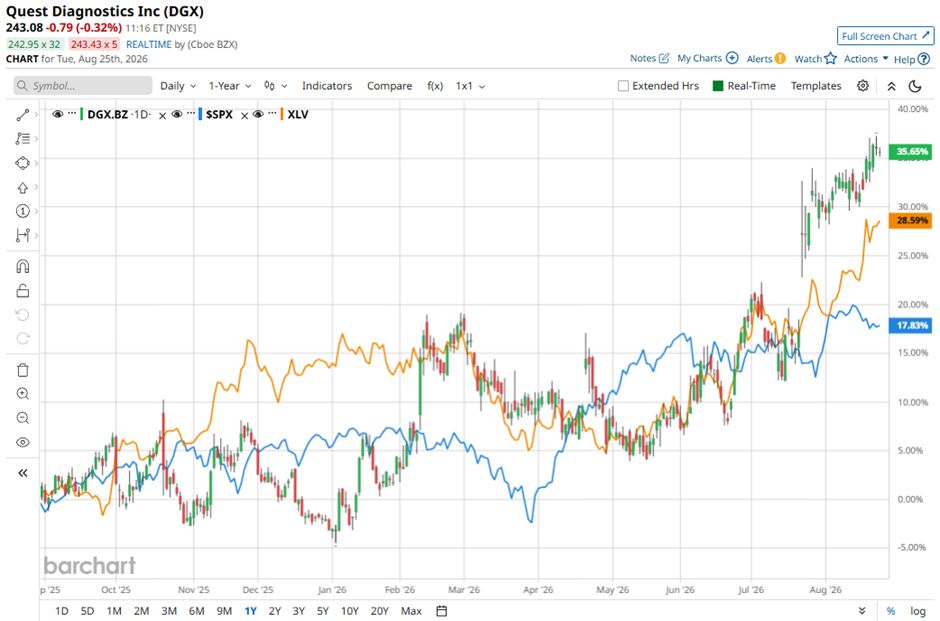Viewport: 940px width, 621px height.
Task: Open the Compare menu
Action: tap(390, 86)
